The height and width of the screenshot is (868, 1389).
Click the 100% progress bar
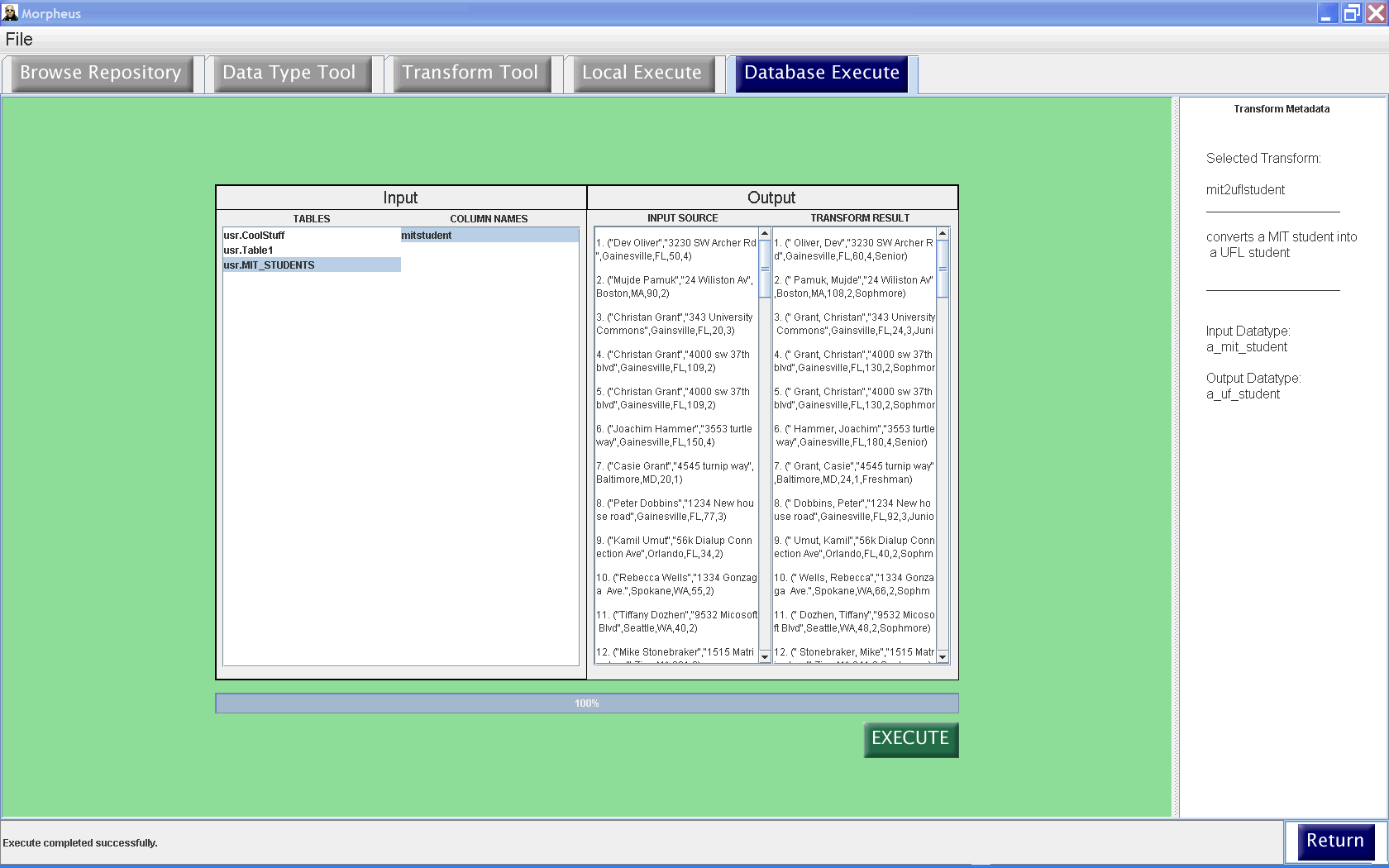click(x=586, y=703)
